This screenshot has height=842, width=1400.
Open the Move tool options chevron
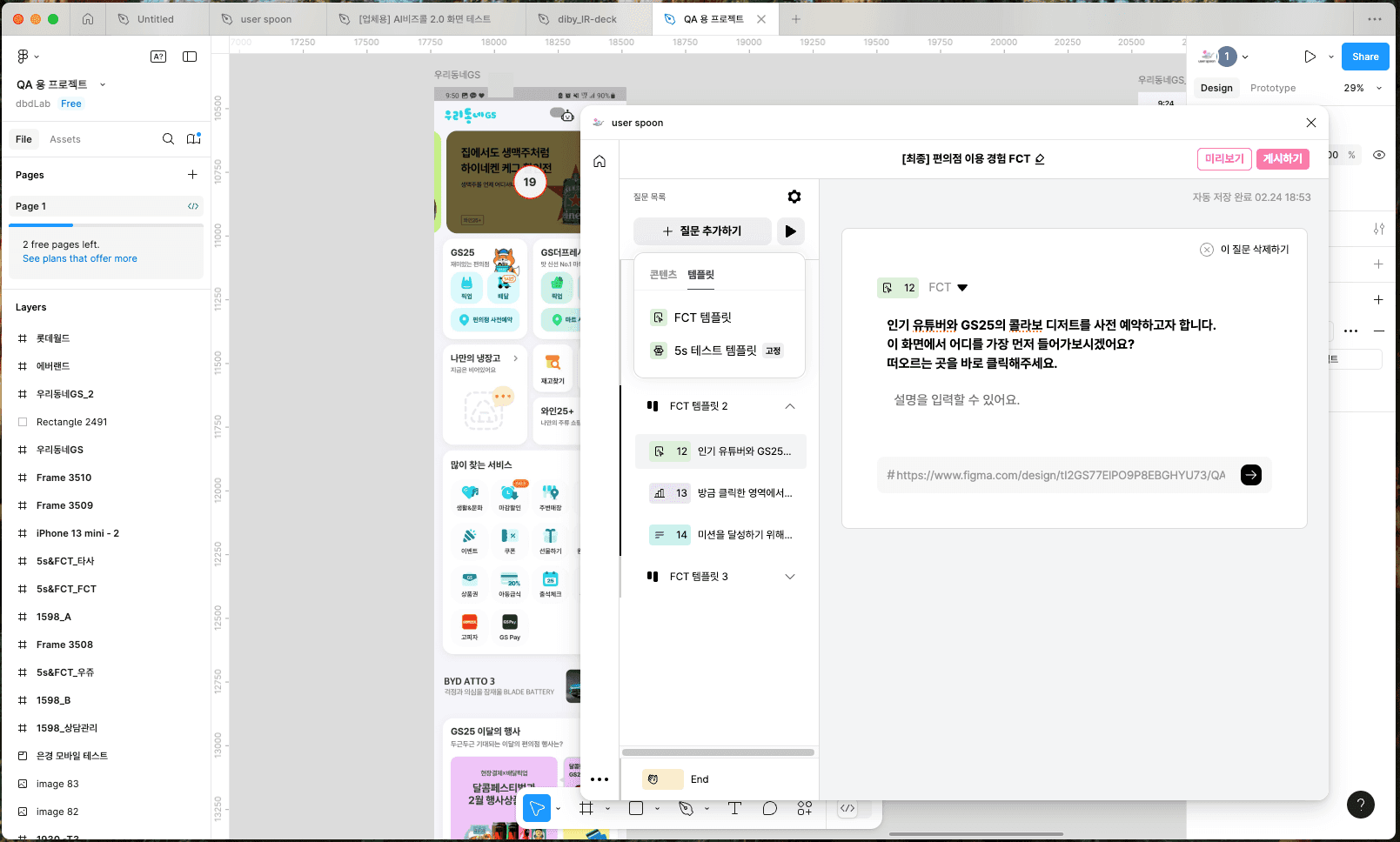(x=558, y=808)
